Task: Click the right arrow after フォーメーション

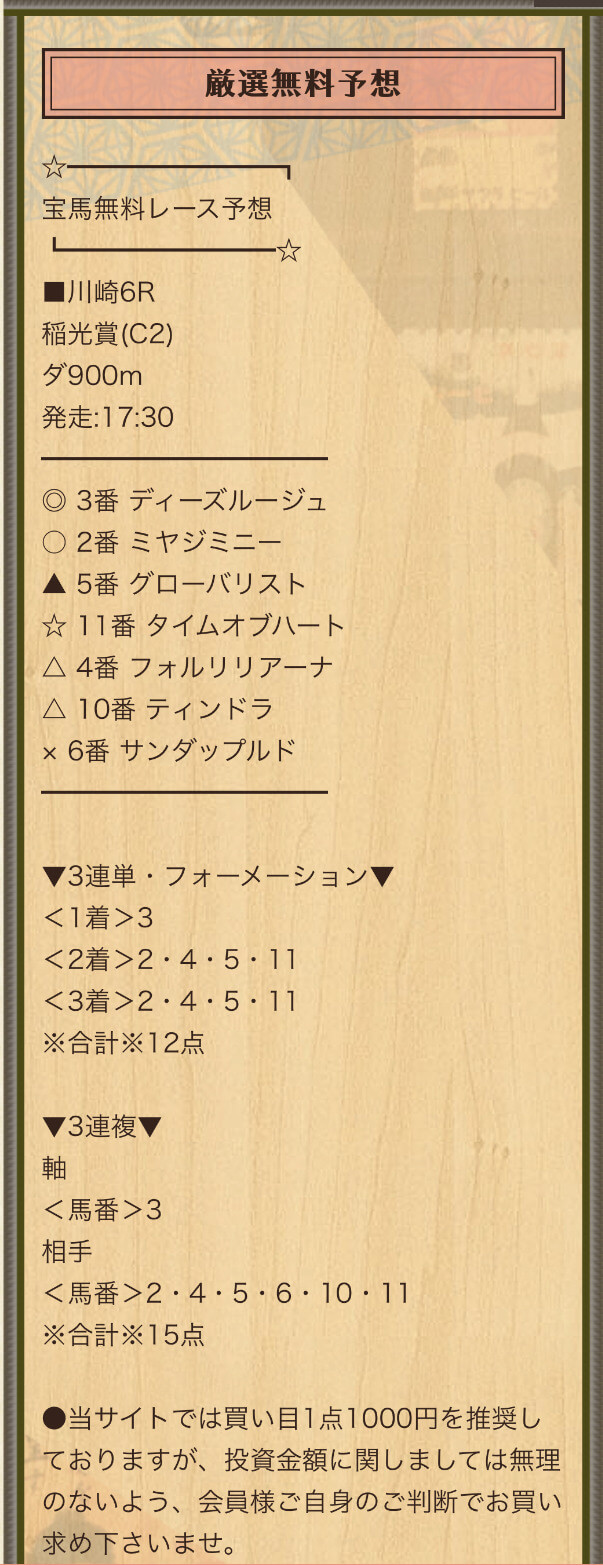Action: pos(382,877)
